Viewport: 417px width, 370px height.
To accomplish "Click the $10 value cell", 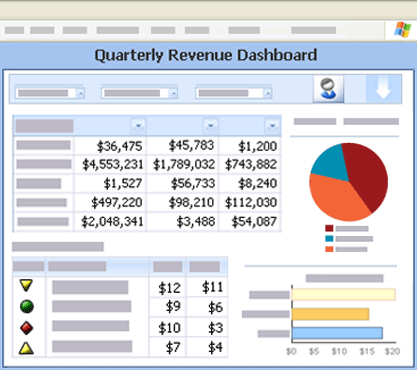I will [168, 327].
